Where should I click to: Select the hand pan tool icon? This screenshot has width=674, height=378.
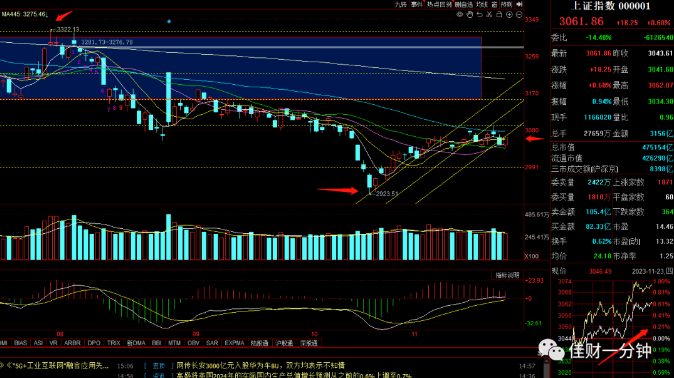pos(470,15)
